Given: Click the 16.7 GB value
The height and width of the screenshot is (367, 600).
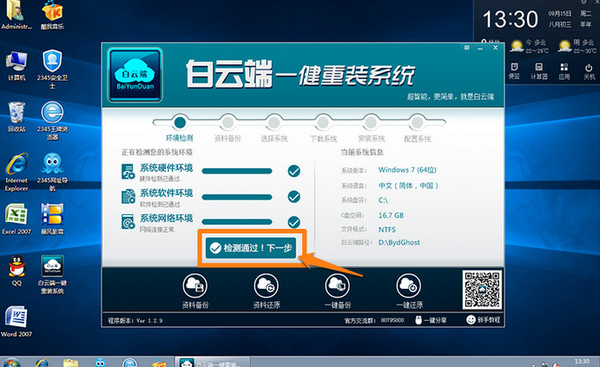Looking at the screenshot, I should (391, 215).
